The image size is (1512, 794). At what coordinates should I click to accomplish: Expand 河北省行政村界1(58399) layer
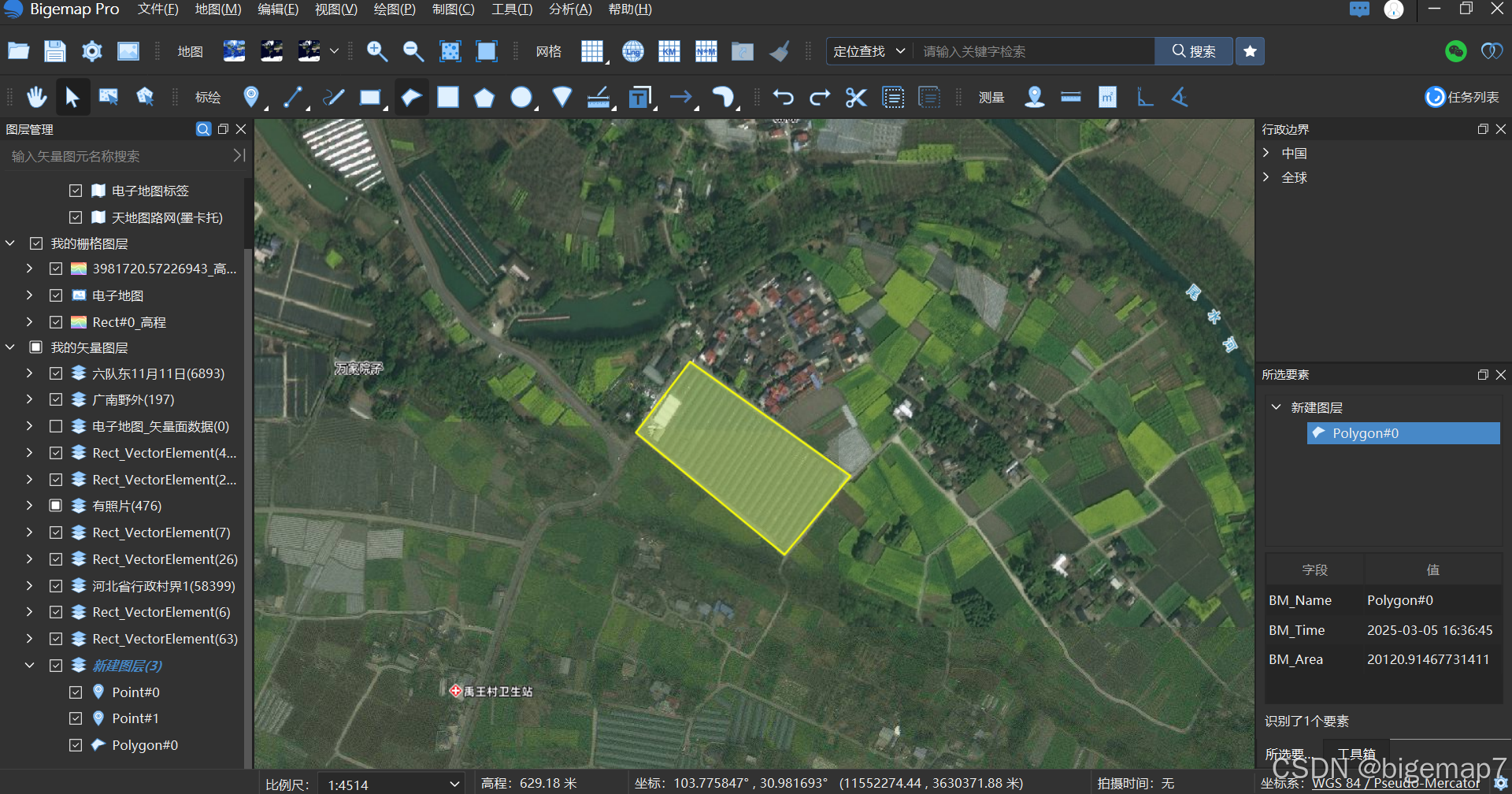[29, 586]
